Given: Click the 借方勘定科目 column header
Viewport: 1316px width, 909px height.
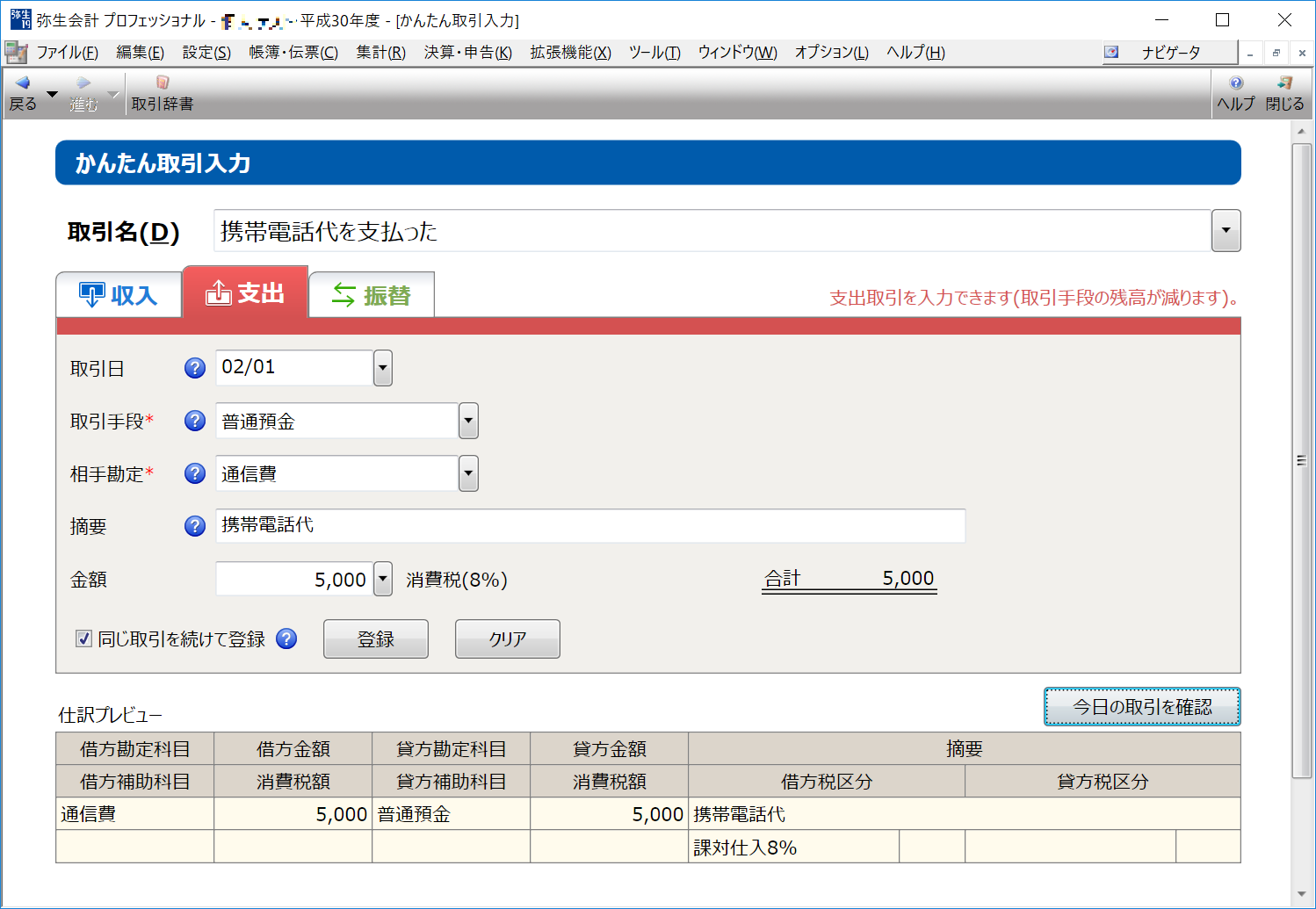Looking at the screenshot, I should point(134,748).
